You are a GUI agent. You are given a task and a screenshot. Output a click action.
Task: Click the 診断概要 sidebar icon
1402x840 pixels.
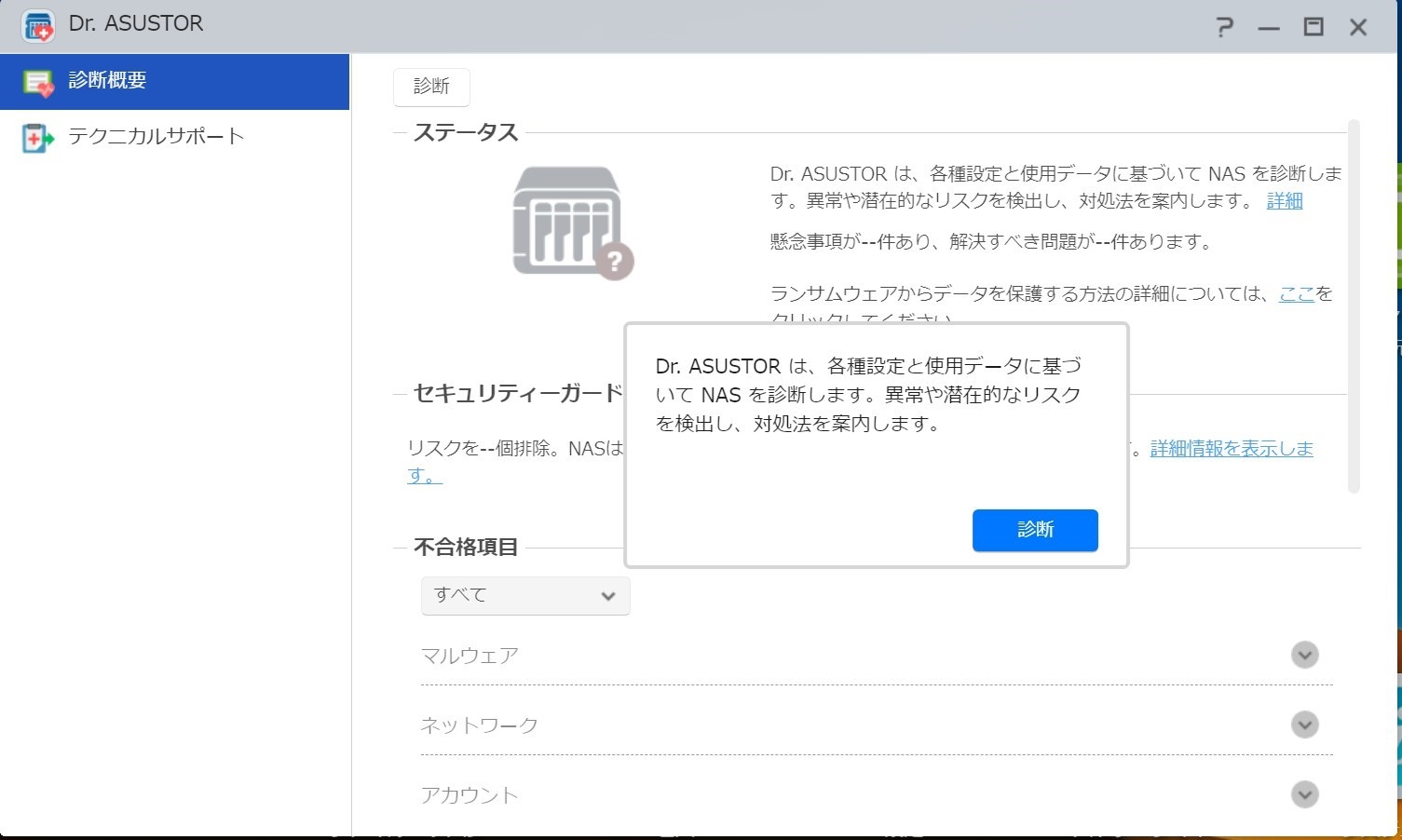tap(38, 82)
